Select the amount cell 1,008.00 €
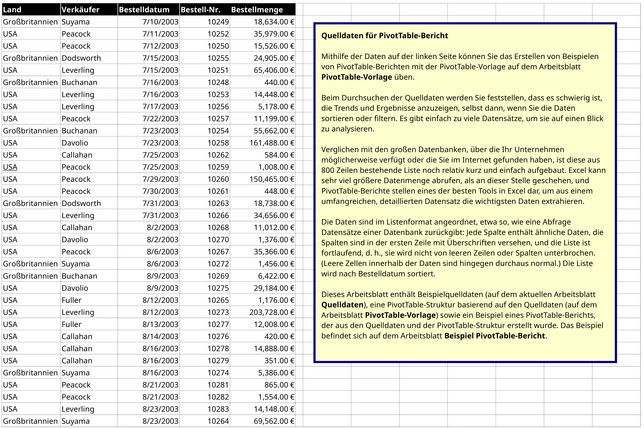Viewport: 644px width, 429px height. [262, 167]
